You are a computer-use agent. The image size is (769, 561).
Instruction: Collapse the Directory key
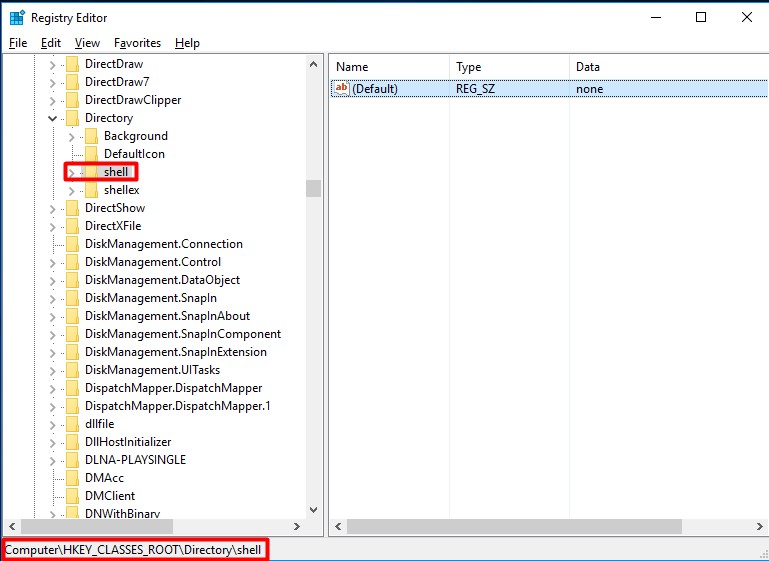click(52, 118)
